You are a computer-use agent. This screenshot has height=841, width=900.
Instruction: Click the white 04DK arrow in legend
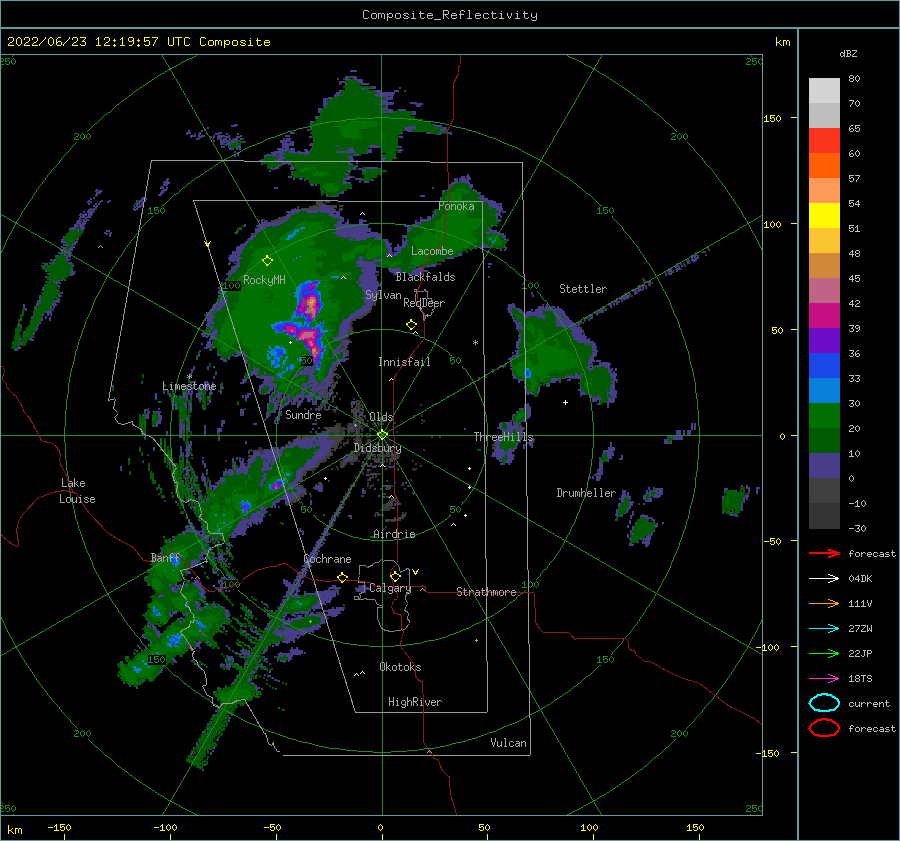tap(824, 578)
